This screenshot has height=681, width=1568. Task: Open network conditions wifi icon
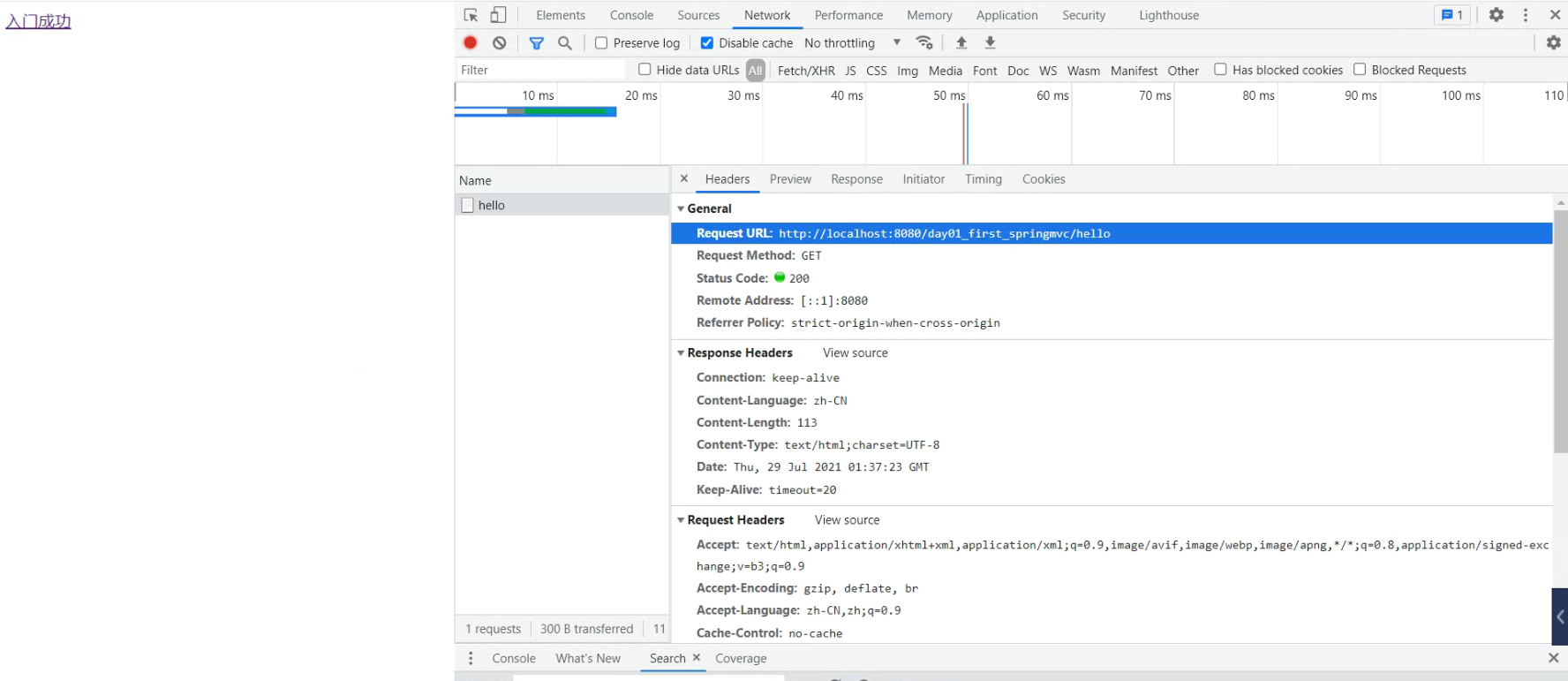click(x=924, y=42)
